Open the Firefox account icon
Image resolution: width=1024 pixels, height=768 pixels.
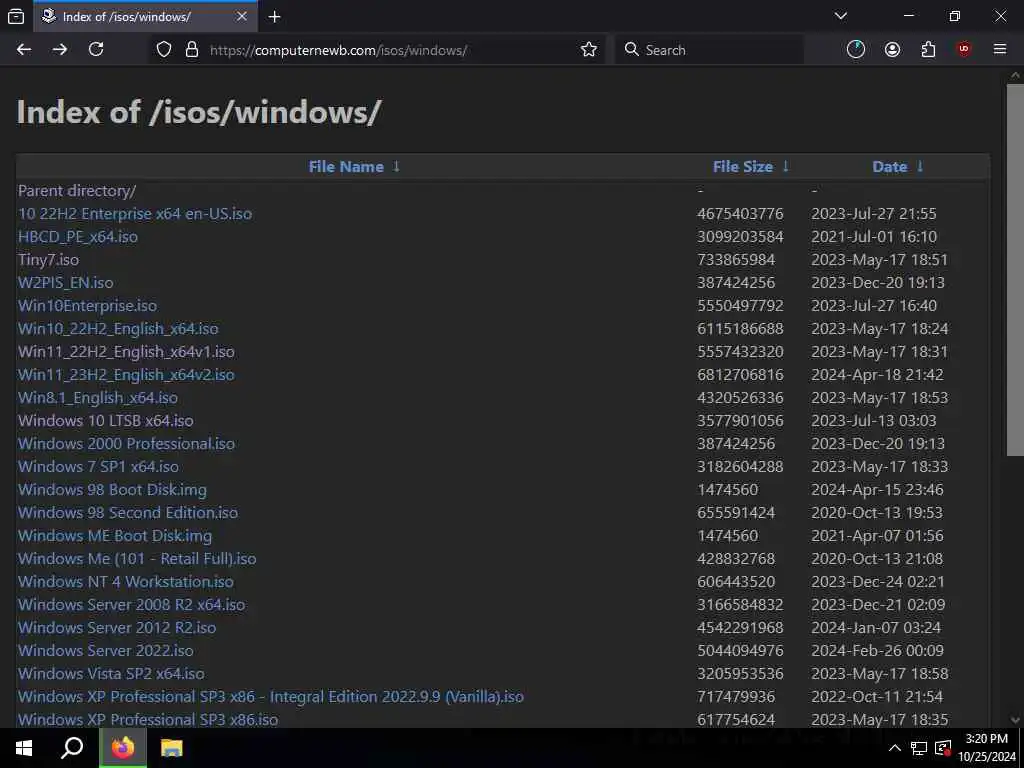pos(892,50)
